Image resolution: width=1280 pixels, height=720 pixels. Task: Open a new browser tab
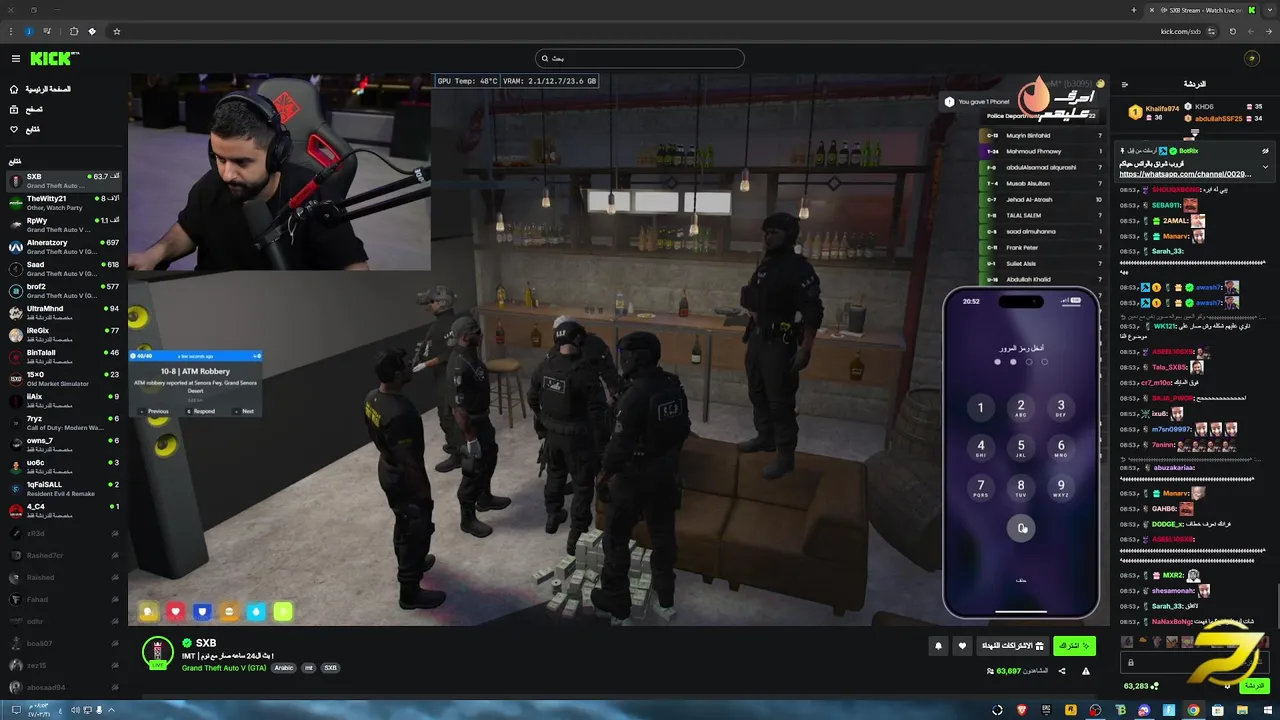1134,10
